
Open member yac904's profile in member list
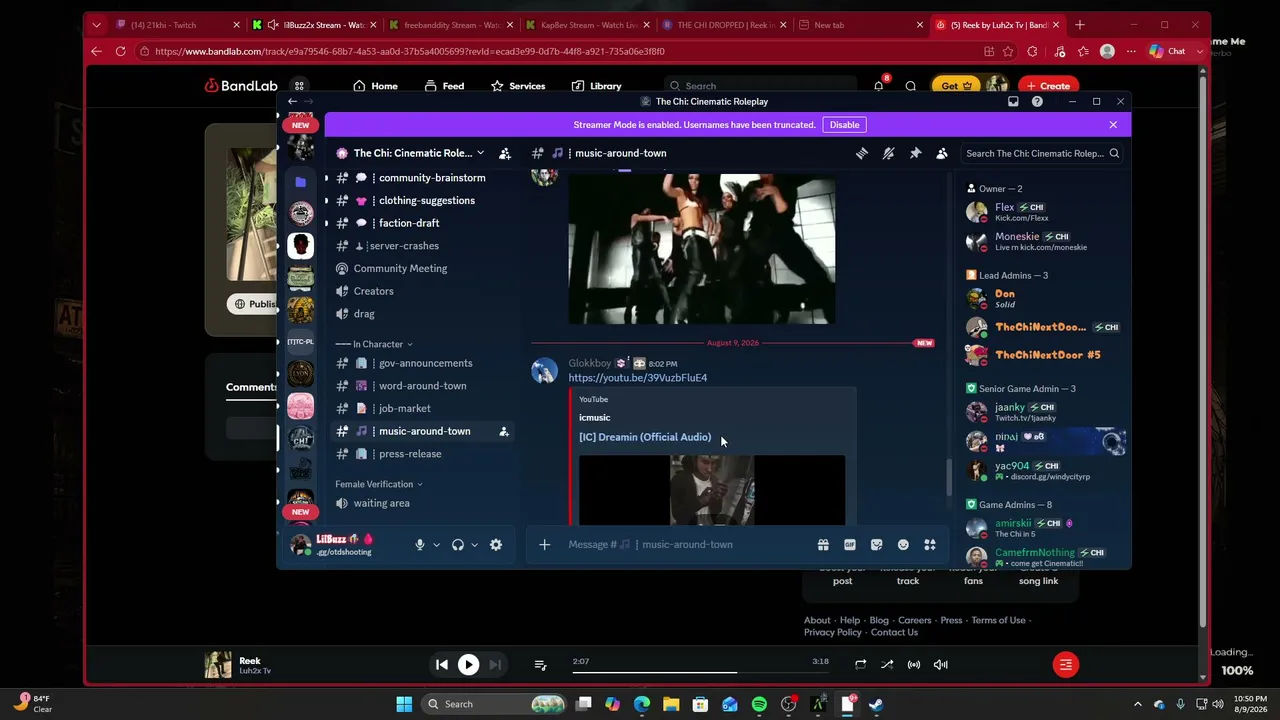point(1045,470)
